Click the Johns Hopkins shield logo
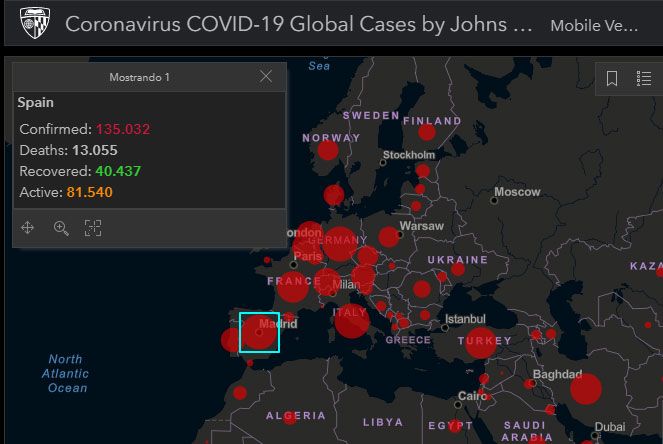Image resolution: width=663 pixels, height=444 pixels. [35, 23]
